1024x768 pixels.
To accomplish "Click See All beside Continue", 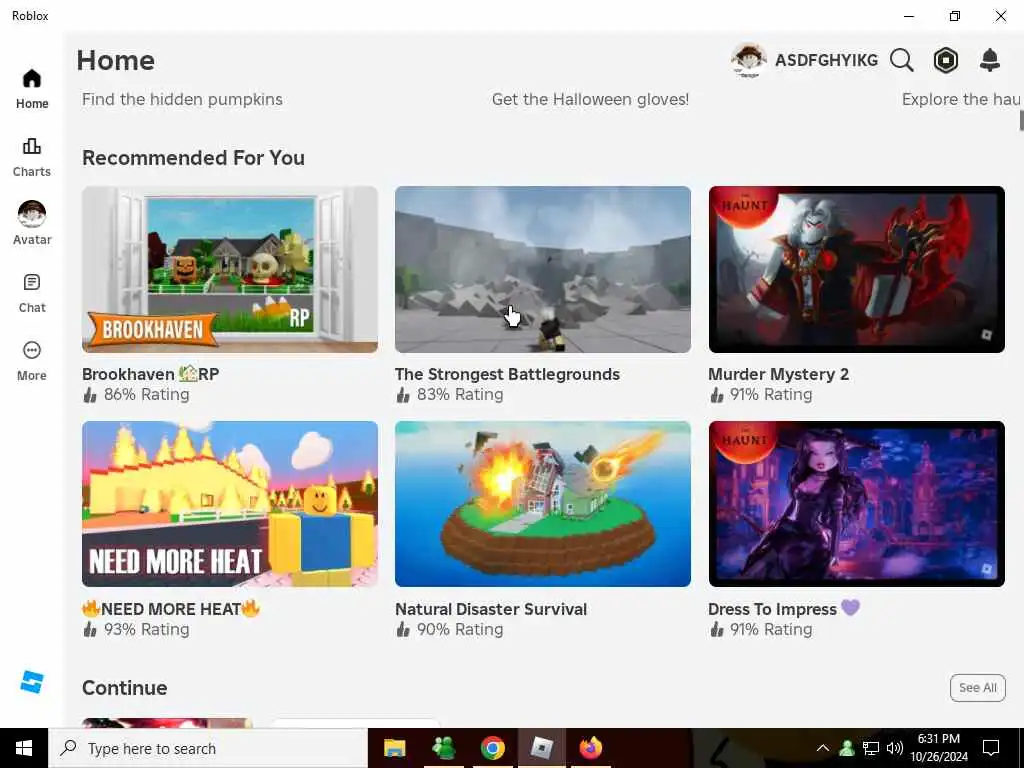I will click(x=978, y=688).
